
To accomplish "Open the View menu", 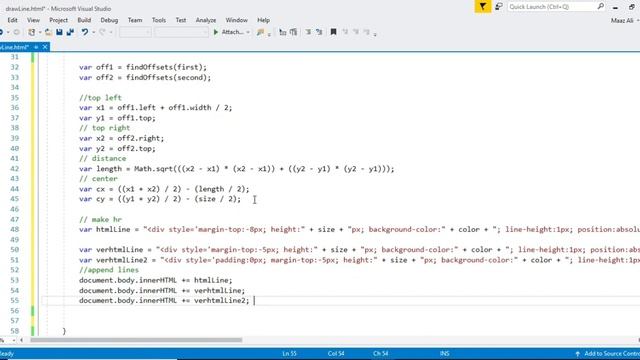I will coord(33,20).
